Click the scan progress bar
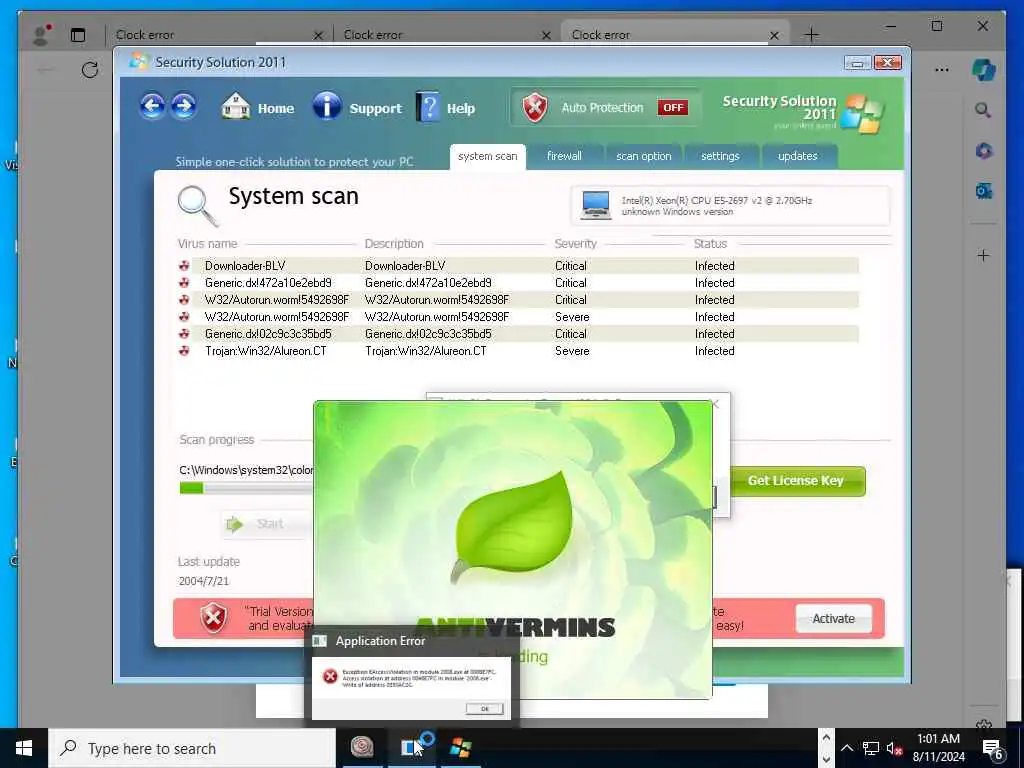 (247, 488)
